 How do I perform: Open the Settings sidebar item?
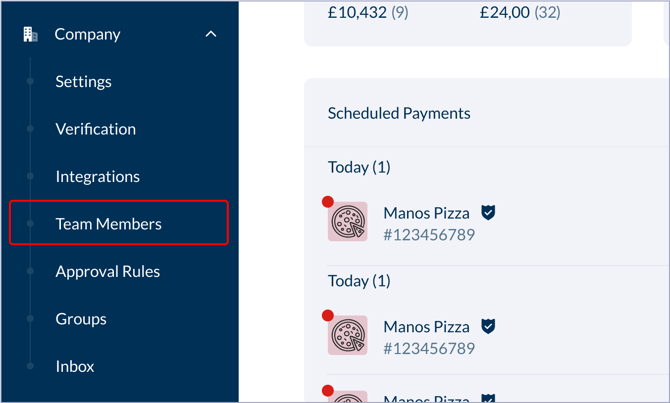(x=83, y=82)
